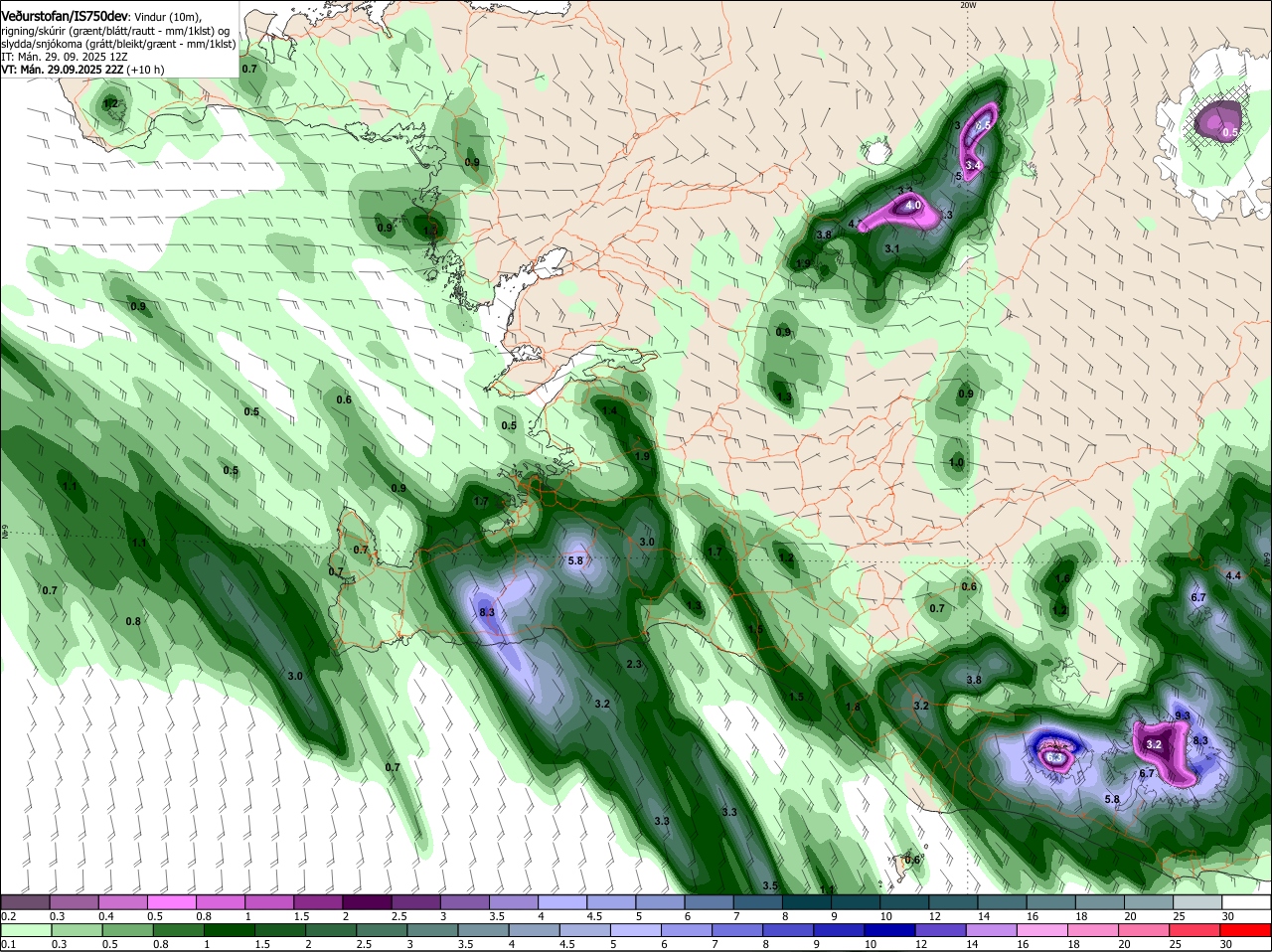This screenshot has width=1272, height=952.
Task: Pick the light periwinkle 4 mm snow legend swatch
Action: pyautogui.click(x=561, y=902)
